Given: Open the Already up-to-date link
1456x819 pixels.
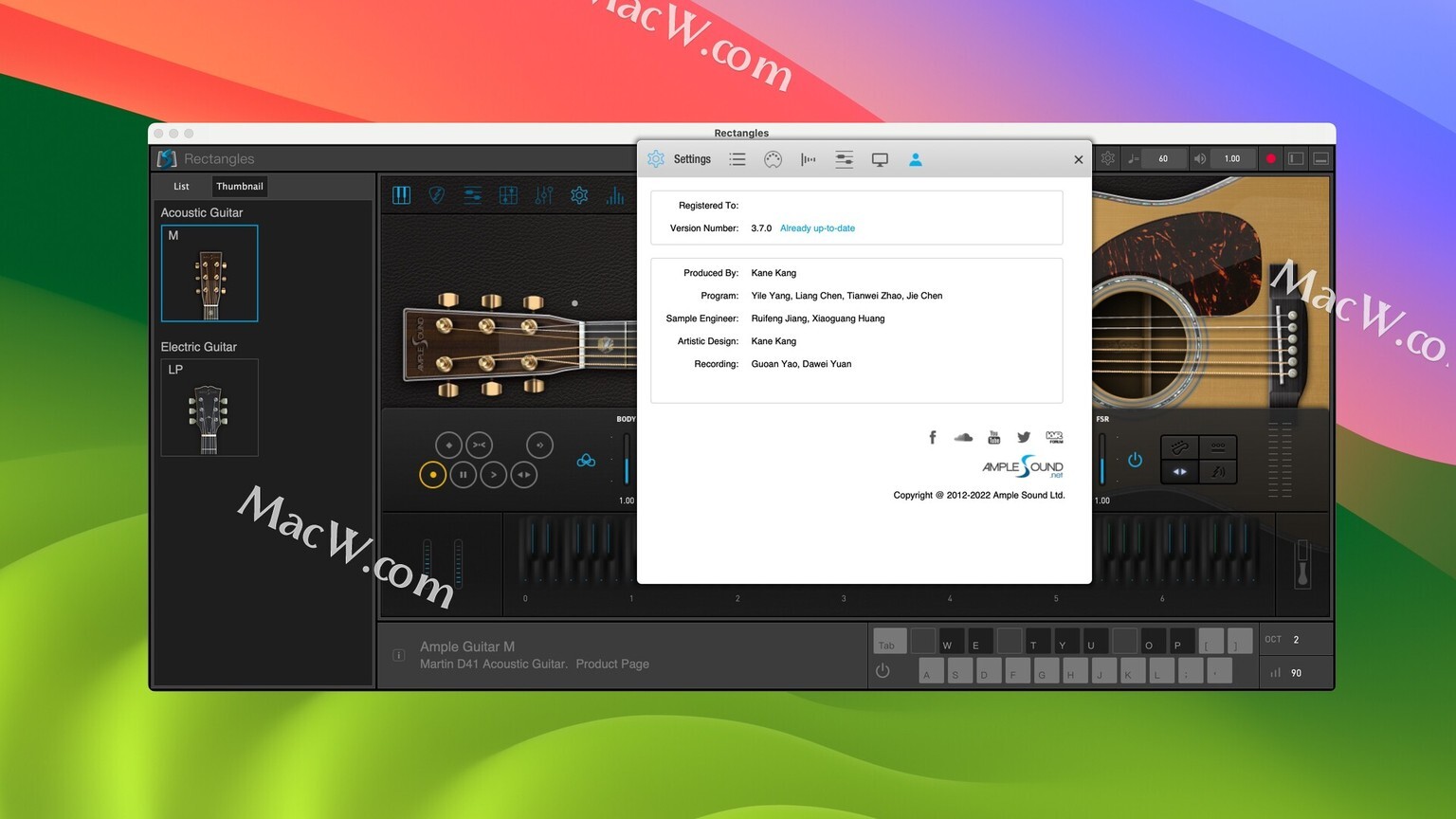Looking at the screenshot, I should 817,228.
